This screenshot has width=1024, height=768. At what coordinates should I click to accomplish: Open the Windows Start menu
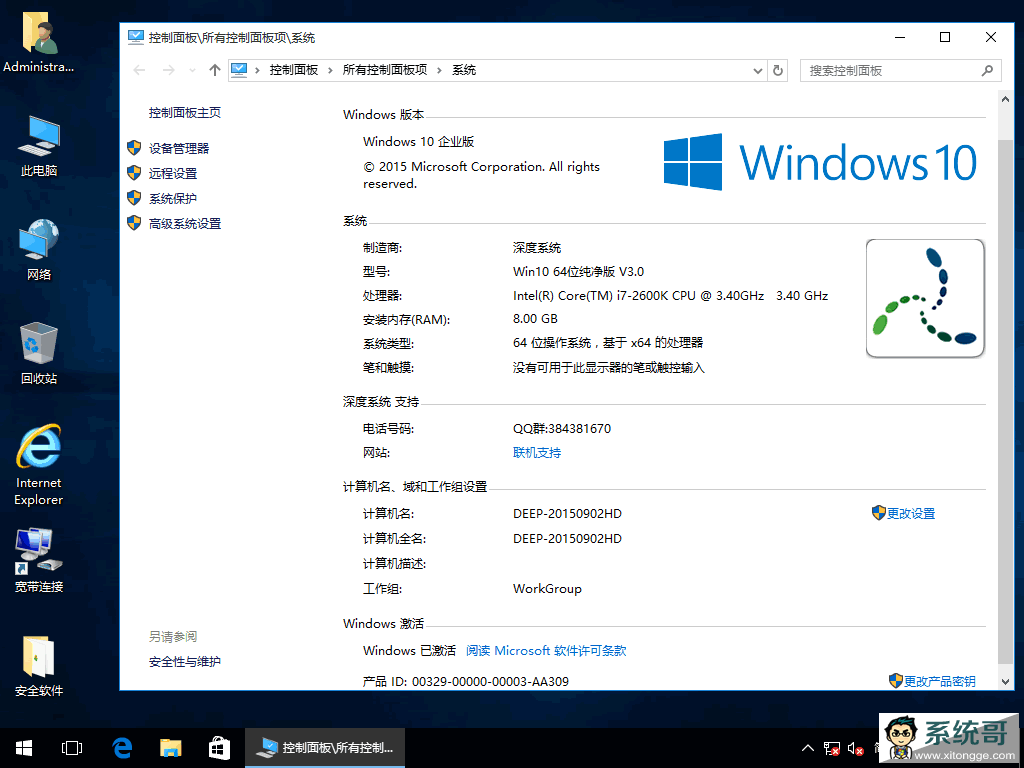click(x=24, y=748)
